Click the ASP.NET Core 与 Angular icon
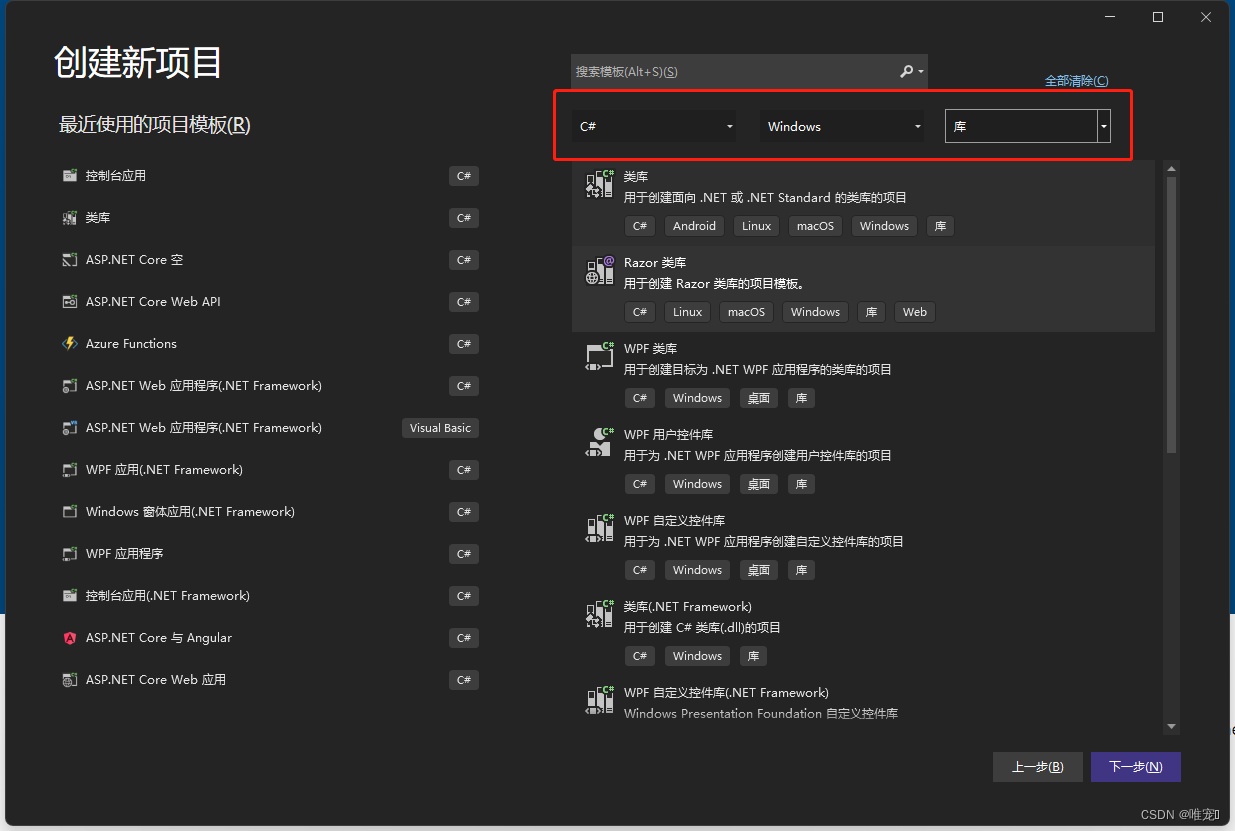Screen dimensions: 1235x831 point(70,638)
